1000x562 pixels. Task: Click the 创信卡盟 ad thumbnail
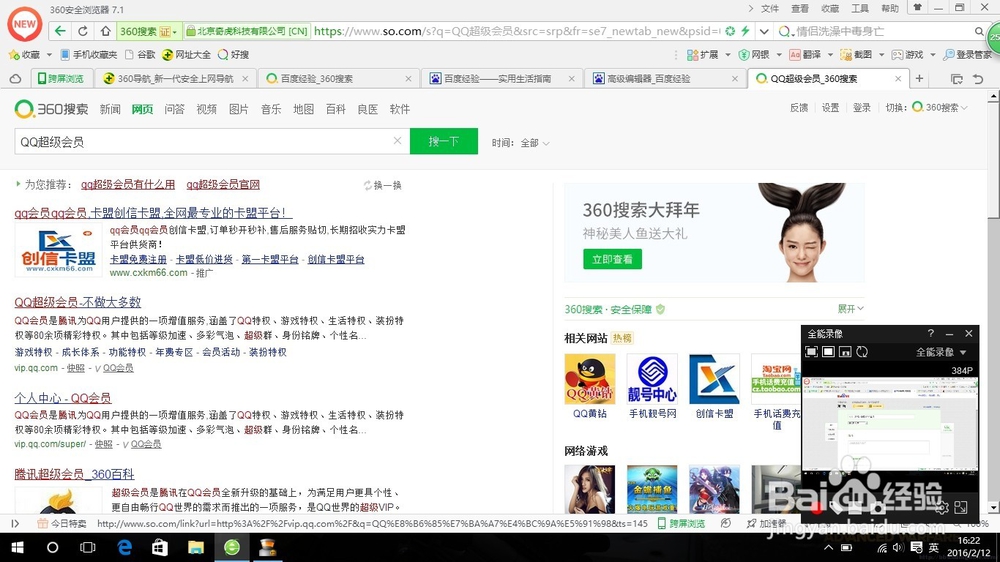click(x=58, y=251)
